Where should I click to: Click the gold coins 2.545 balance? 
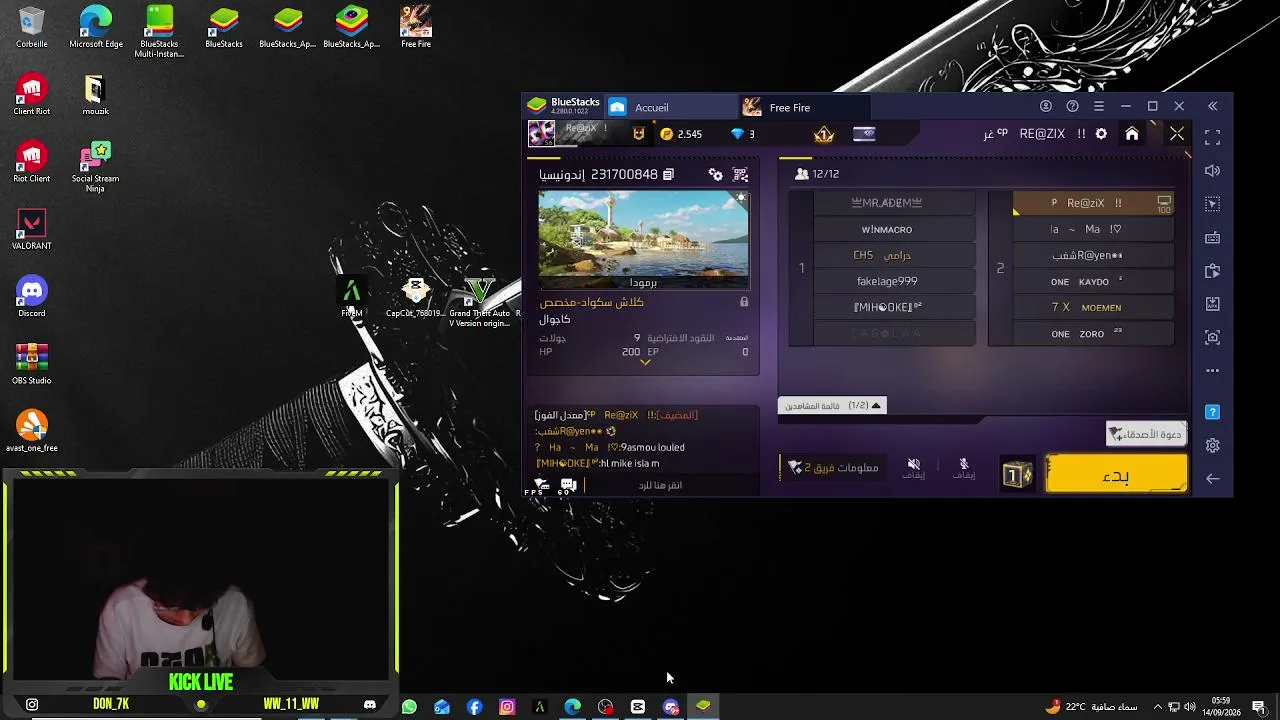coord(681,134)
